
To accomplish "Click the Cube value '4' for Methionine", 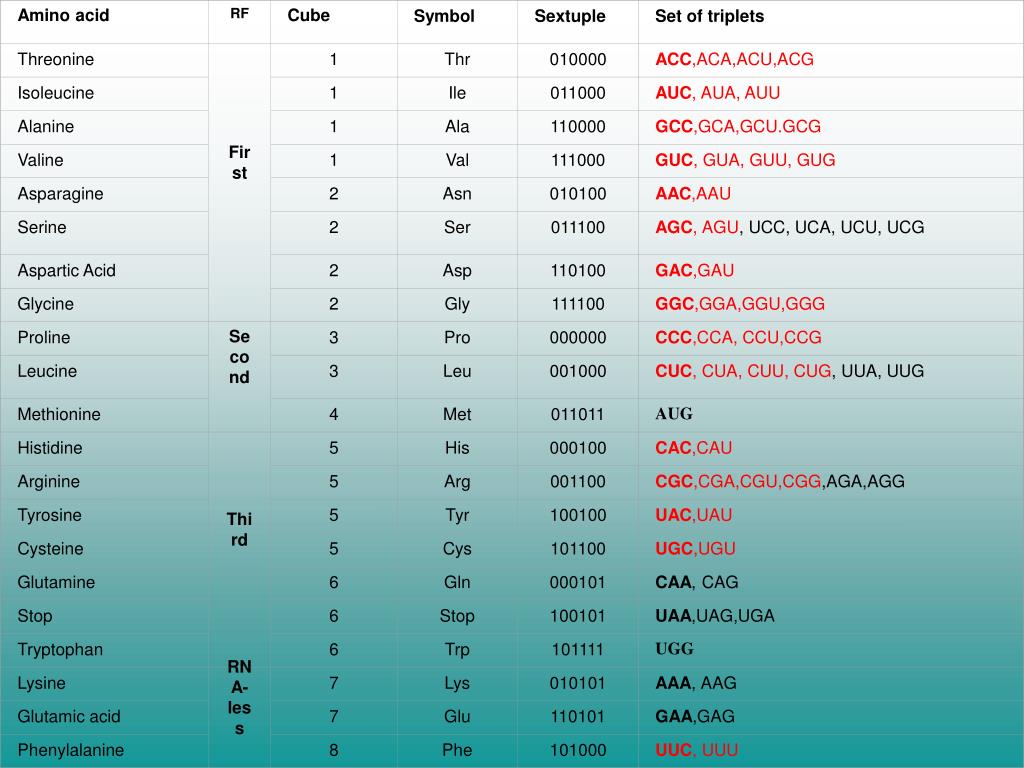I will pos(333,414).
